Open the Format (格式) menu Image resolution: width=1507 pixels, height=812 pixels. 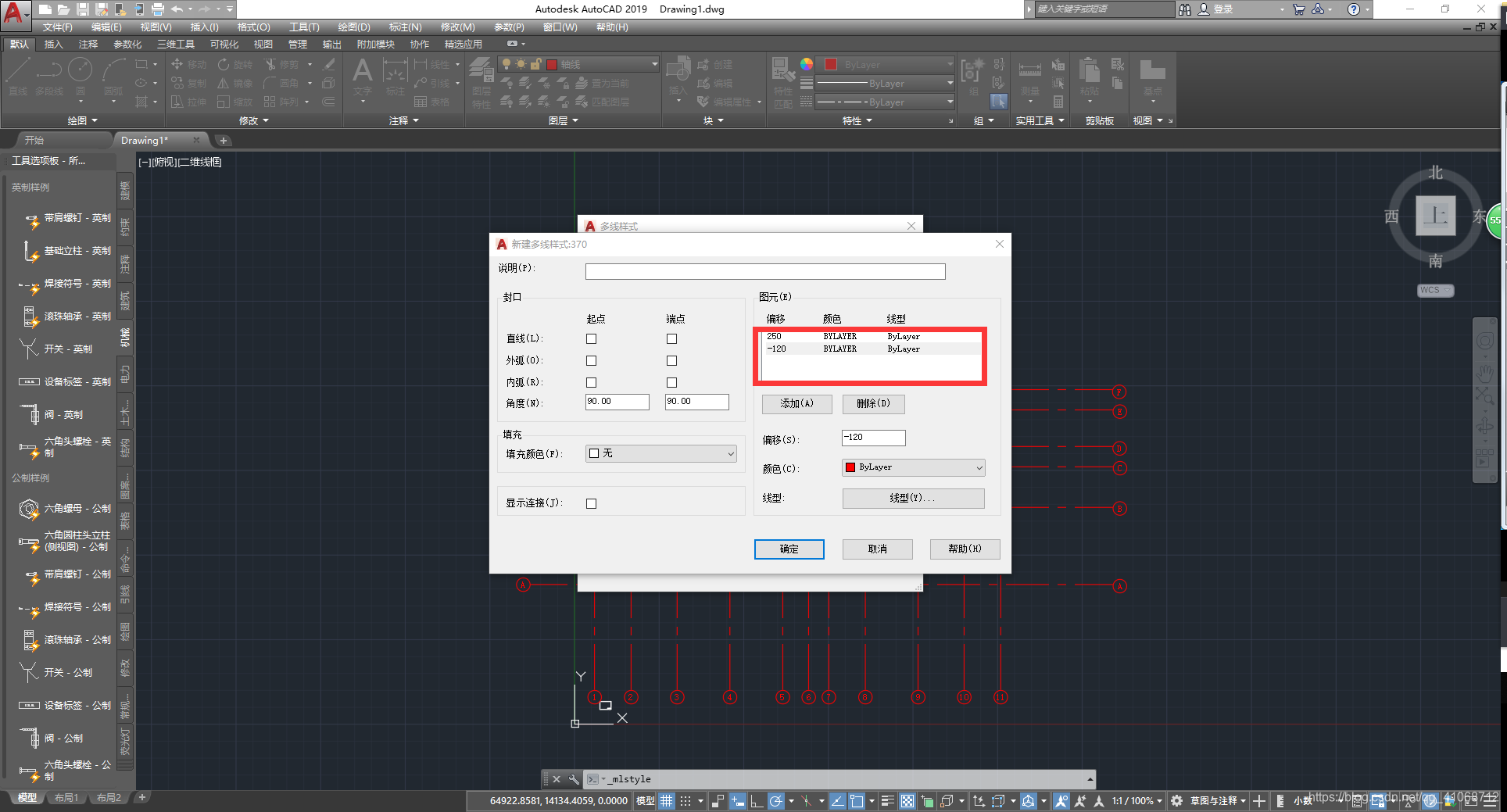[253, 27]
